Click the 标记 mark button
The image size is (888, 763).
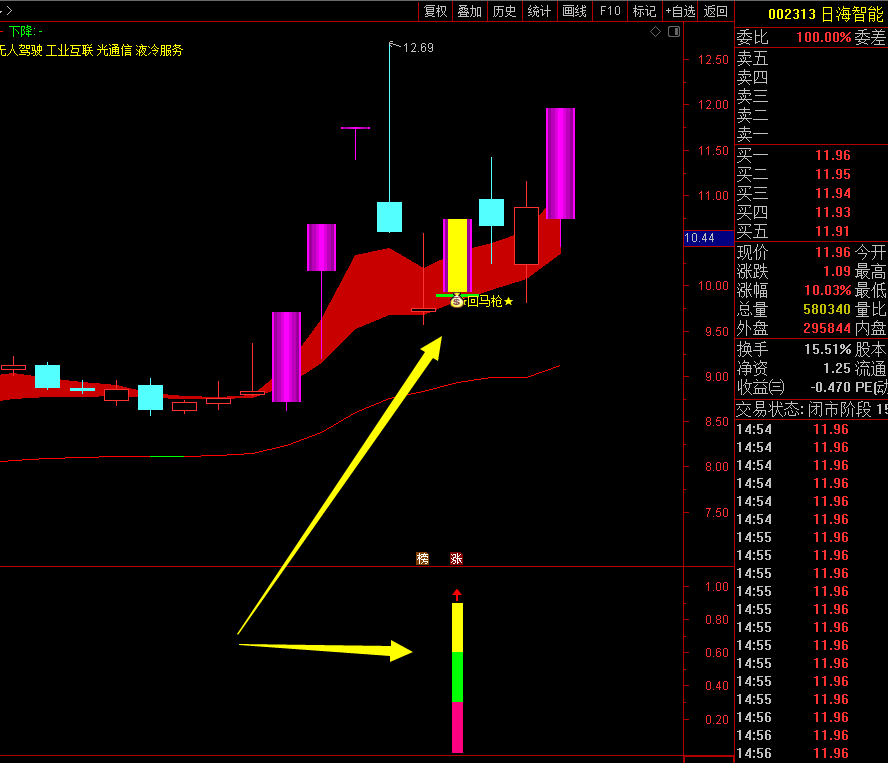[x=644, y=11]
